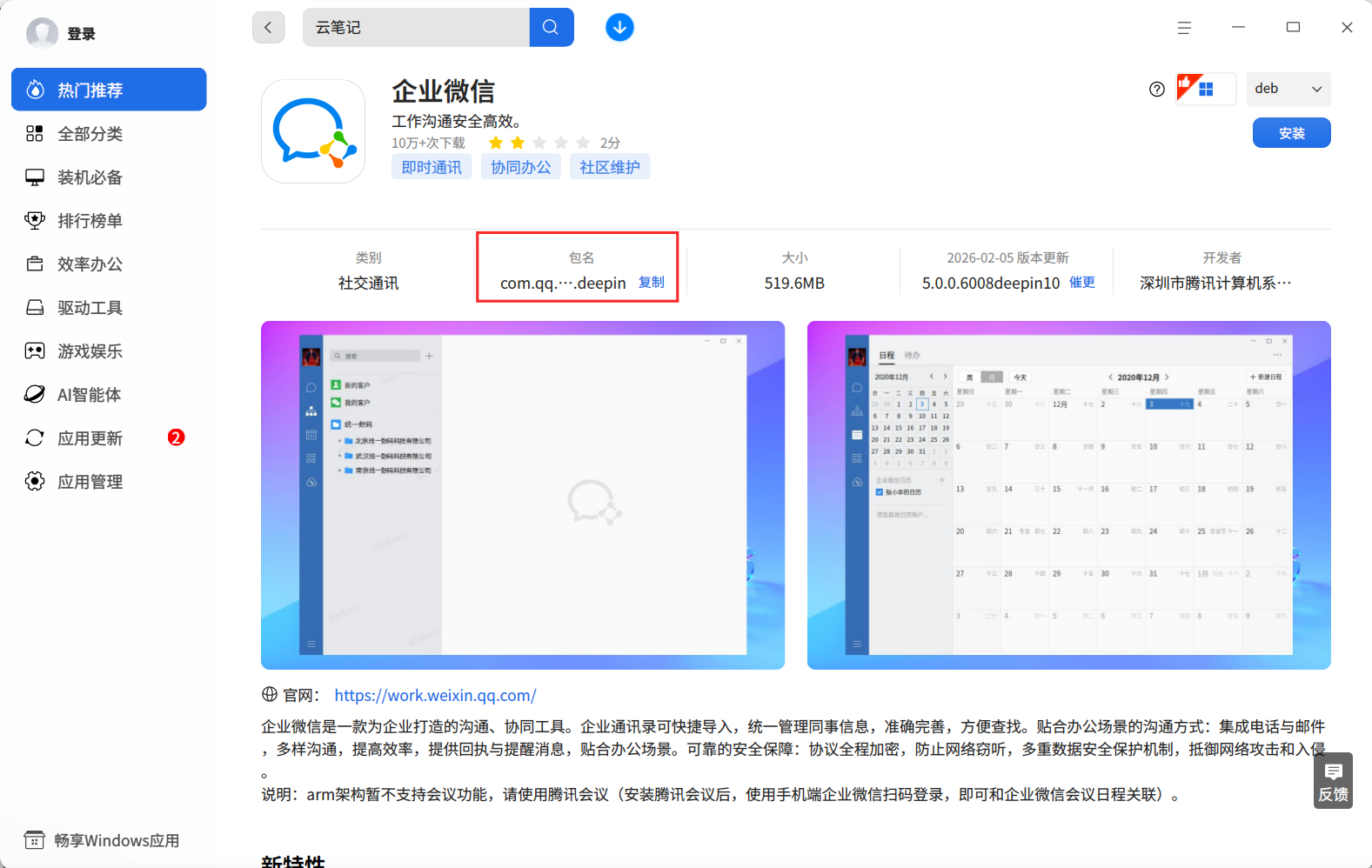Click the 519.6MB size value

tap(794, 283)
